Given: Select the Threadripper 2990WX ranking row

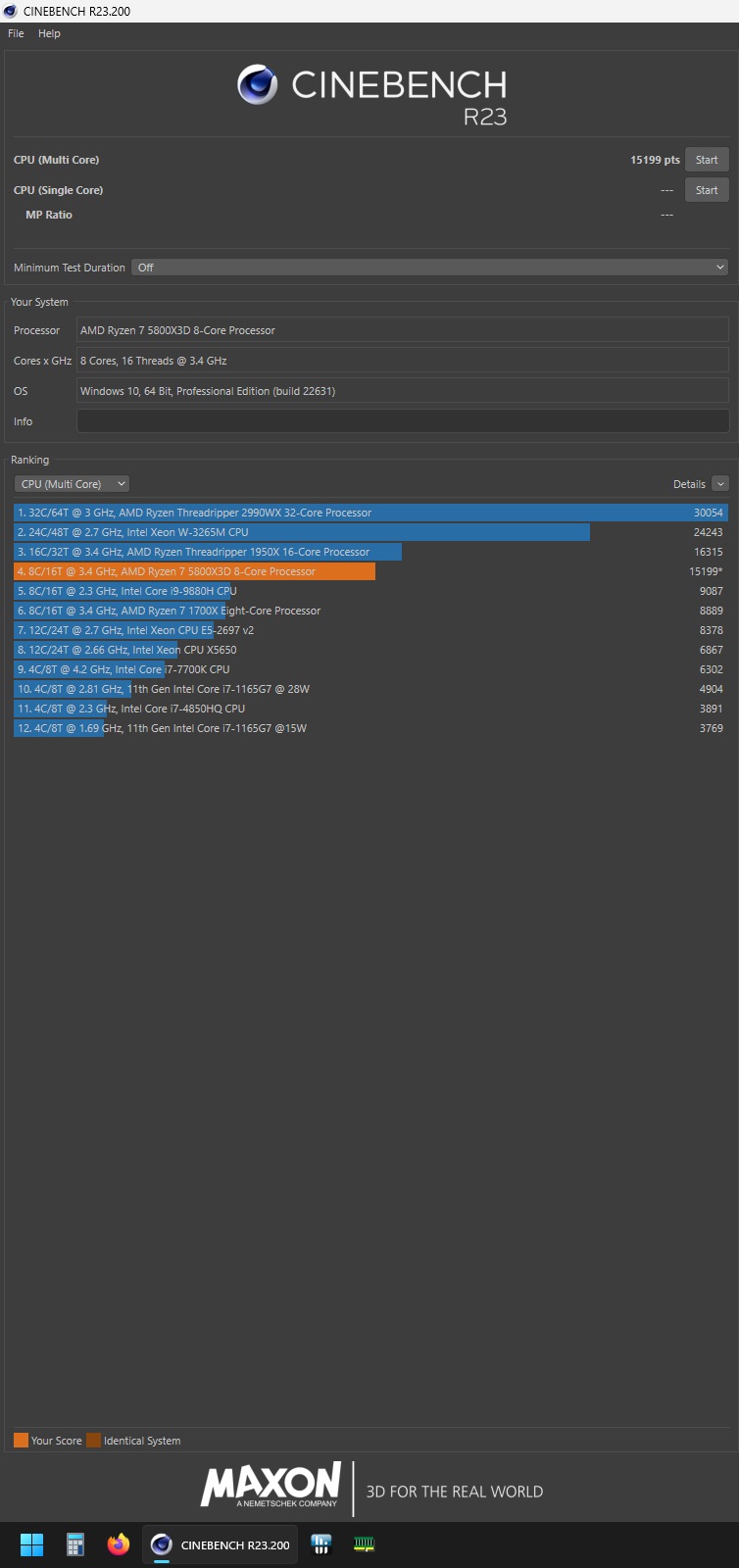Looking at the screenshot, I should (370, 513).
